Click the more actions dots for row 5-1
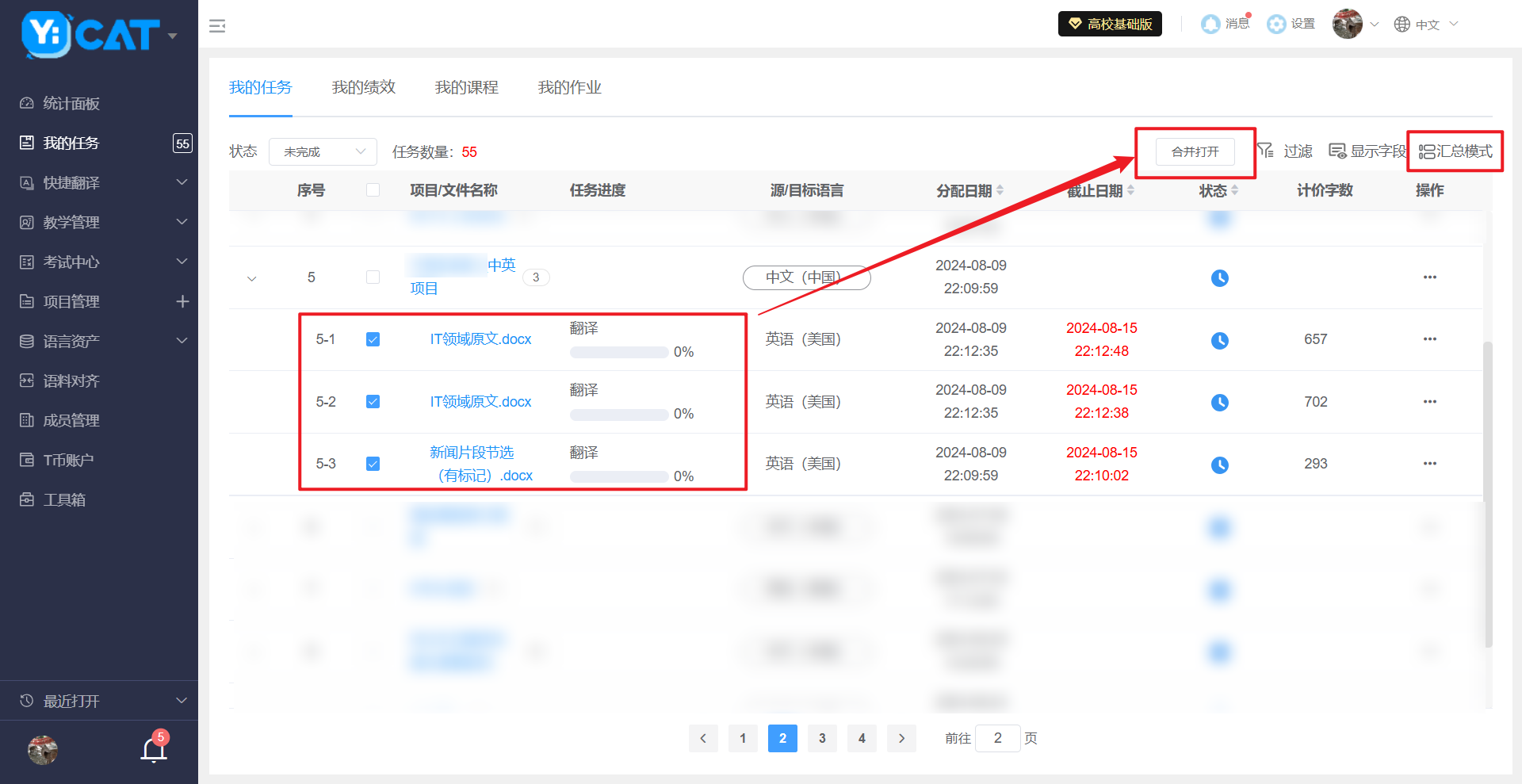The width and height of the screenshot is (1522, 784). pos(1429,339)
